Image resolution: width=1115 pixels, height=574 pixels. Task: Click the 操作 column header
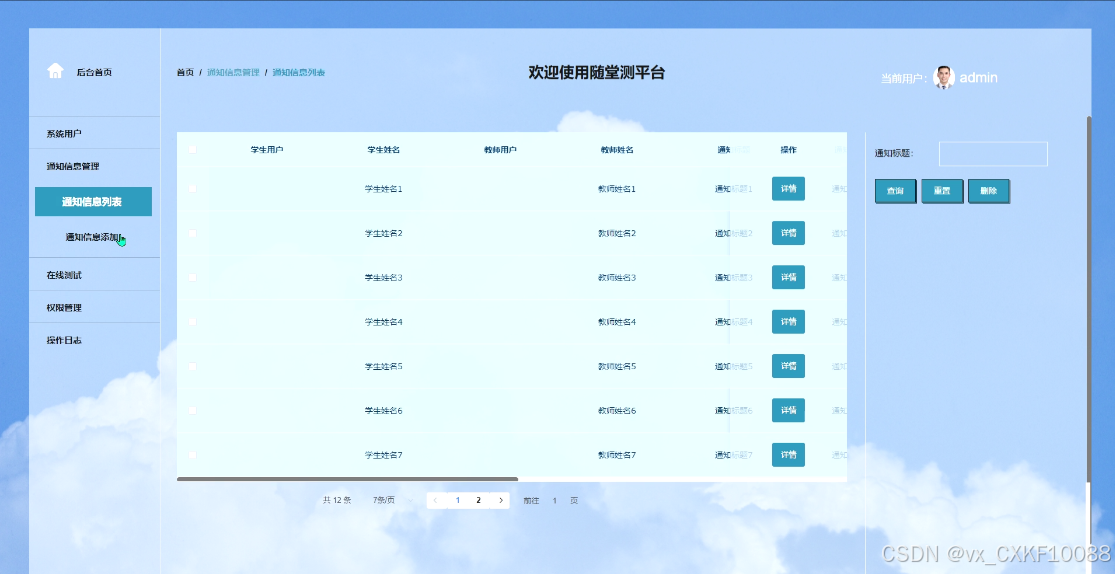click(788, 149)
